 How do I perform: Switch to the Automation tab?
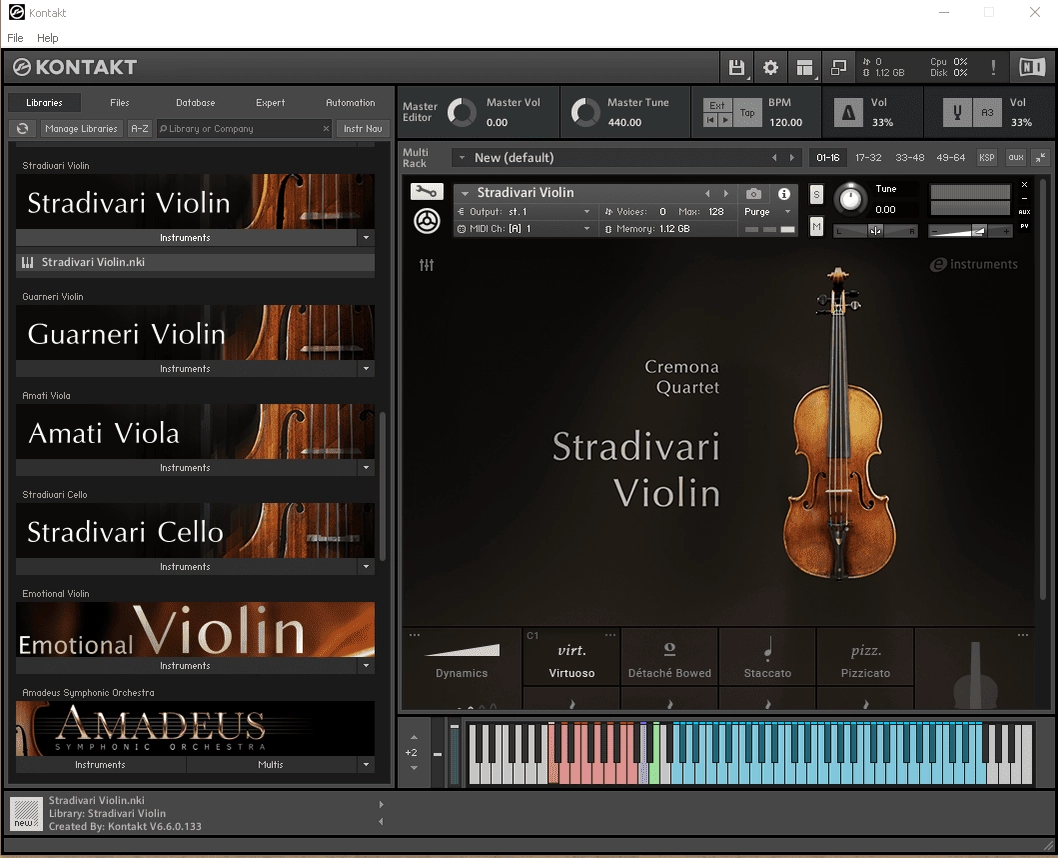click(350, 103)
